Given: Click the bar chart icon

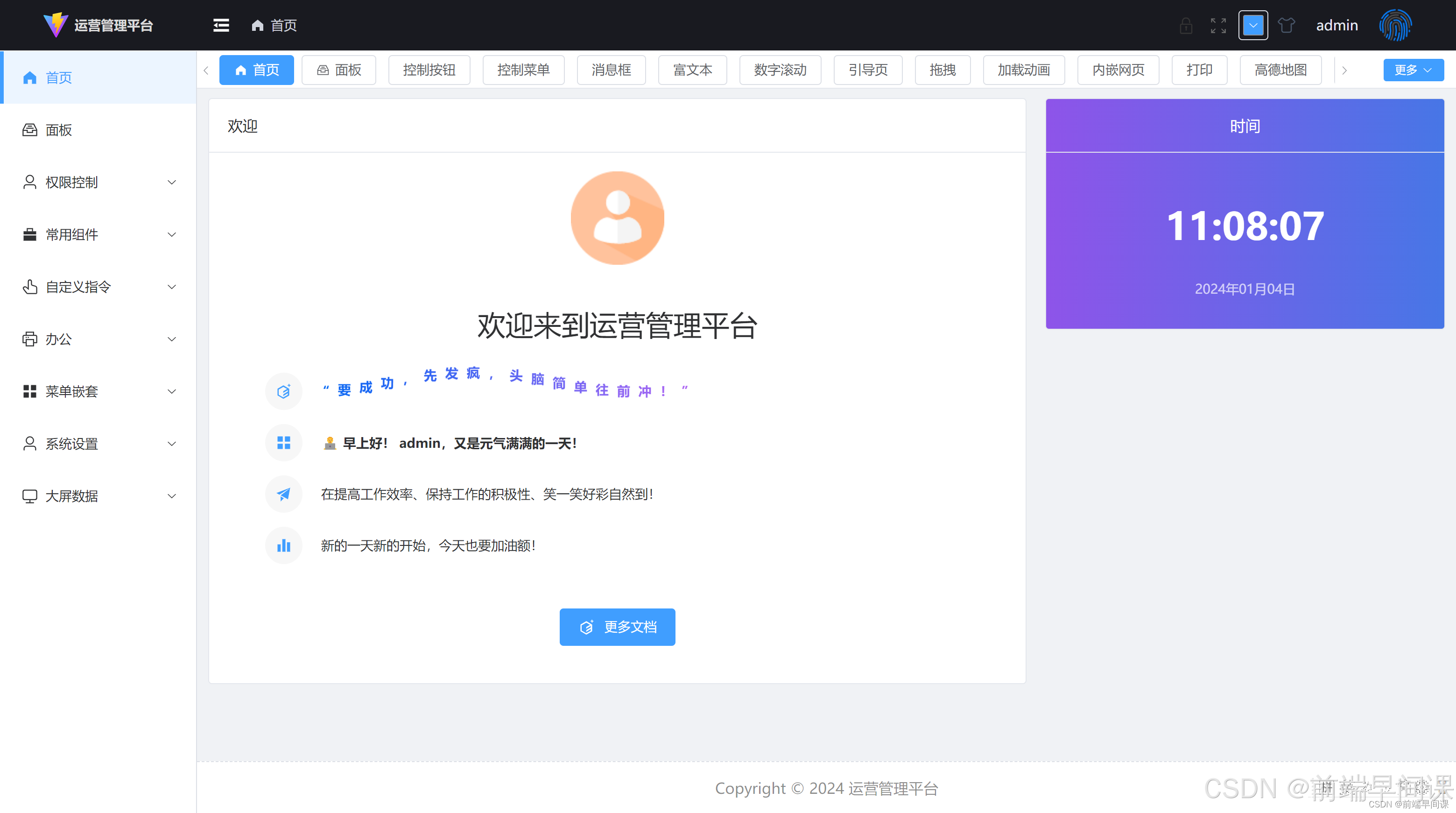Looking at the screenshot, I should pyautogui.click(x=284, y=545).
